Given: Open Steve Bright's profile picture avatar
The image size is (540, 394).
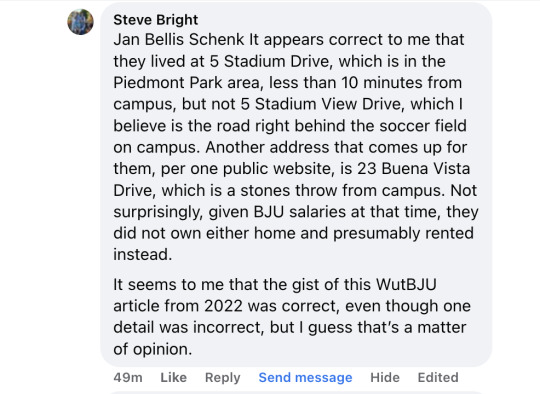Looking at the screenshot, I should tap(80, 22).
